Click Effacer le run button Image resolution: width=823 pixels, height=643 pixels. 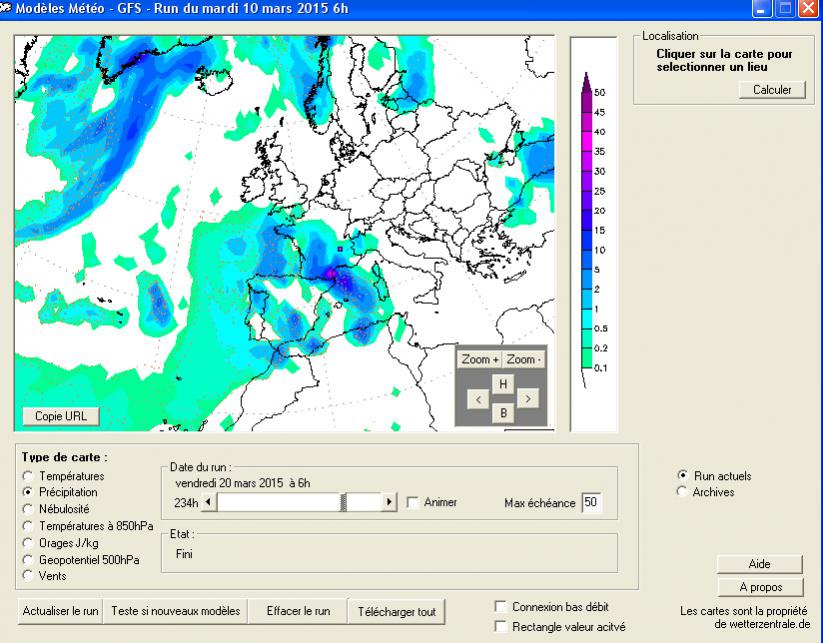298,612
